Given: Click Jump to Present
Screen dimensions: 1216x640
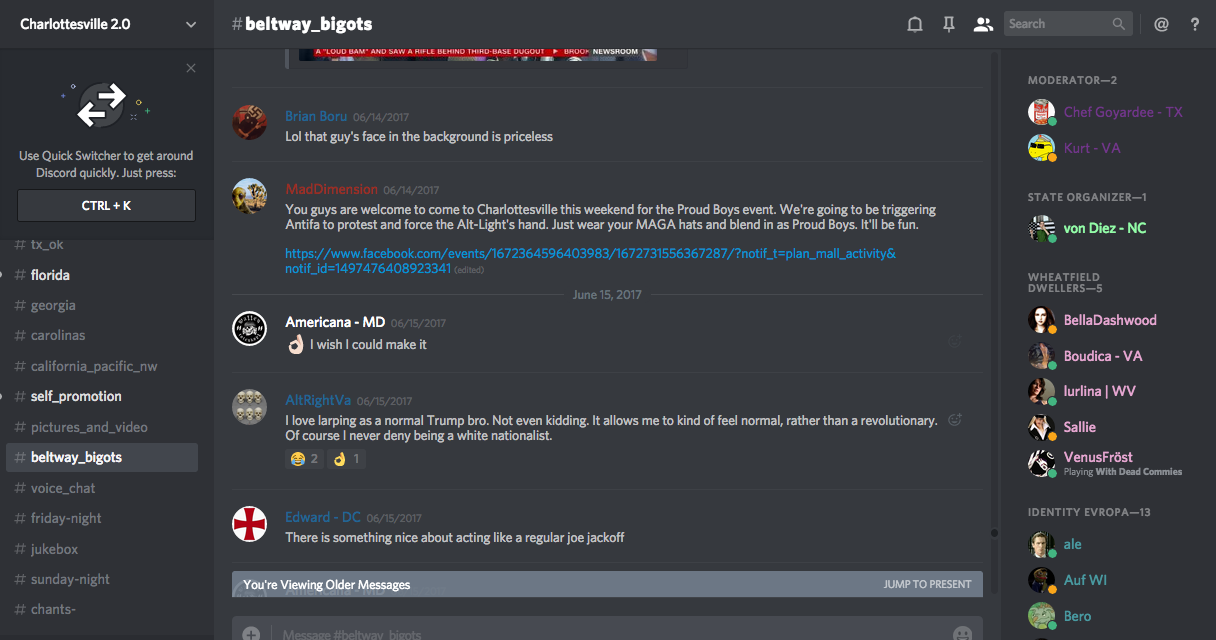Looking at the screenshot, I should click(927, 584).
